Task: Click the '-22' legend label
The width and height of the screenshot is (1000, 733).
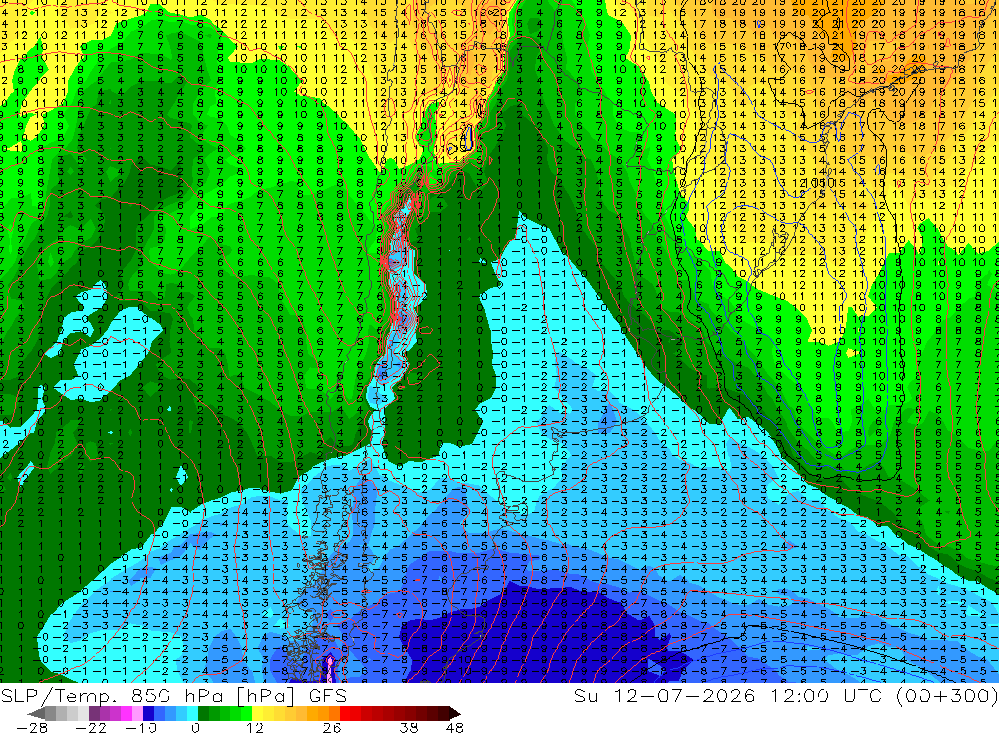Action: 91,727
